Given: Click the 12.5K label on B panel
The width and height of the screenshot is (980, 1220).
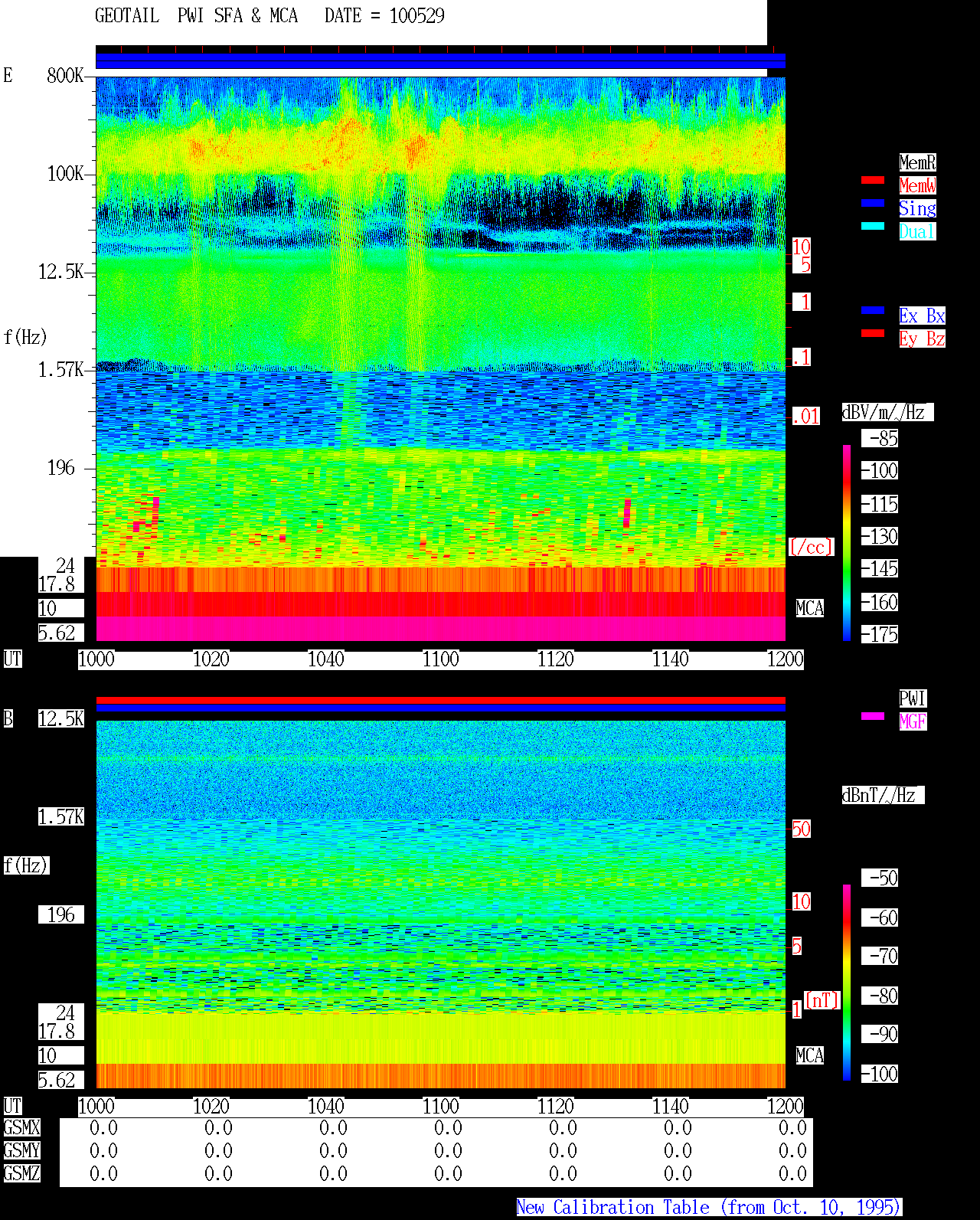Looking at the screenshot, I should [x=61, y=718].
